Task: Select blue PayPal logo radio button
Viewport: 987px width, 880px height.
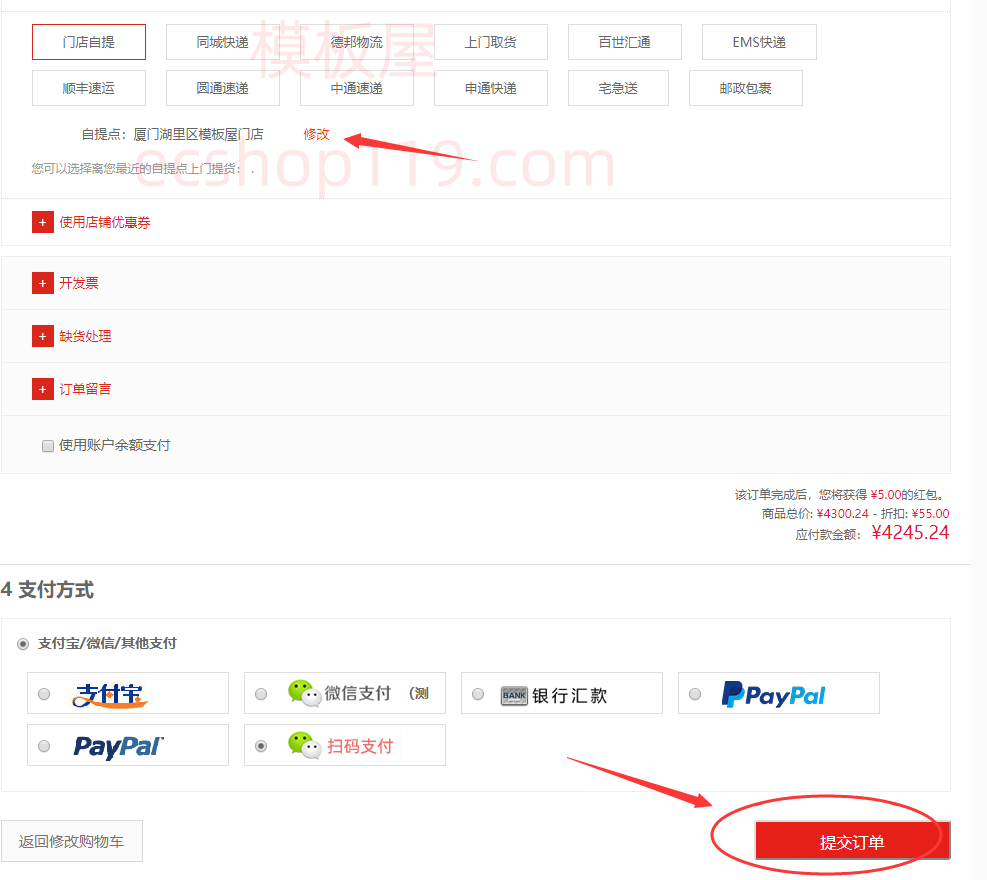Action: 695,694
